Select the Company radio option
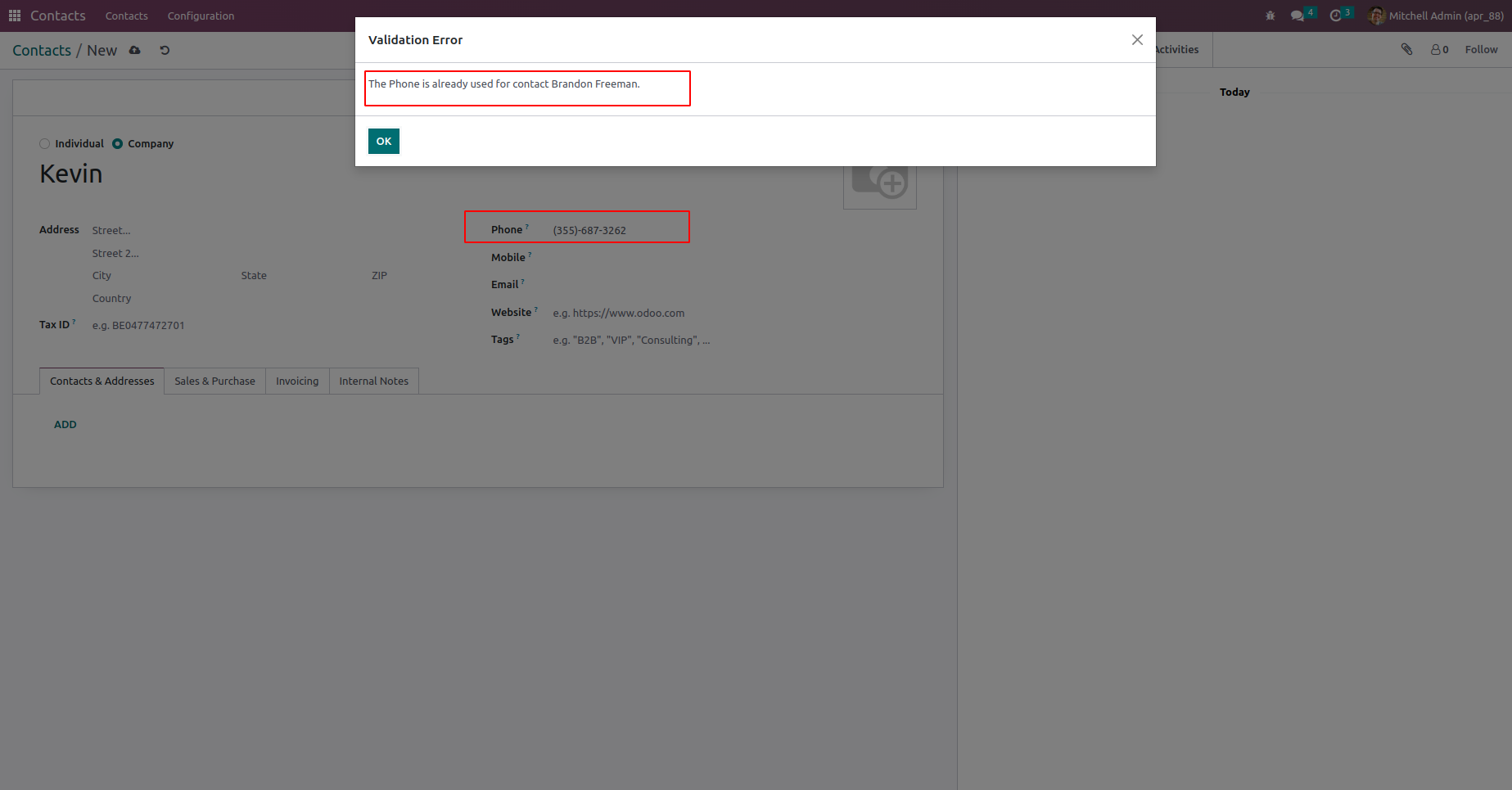The height and width of the screenshot is (790, 1512). click(x=118, y=143)
